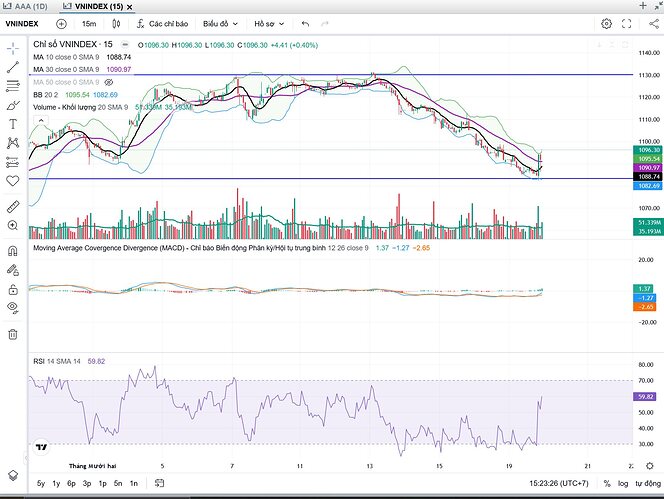
Task: Pick the ruler measure tool
Action: coord(13,207)
